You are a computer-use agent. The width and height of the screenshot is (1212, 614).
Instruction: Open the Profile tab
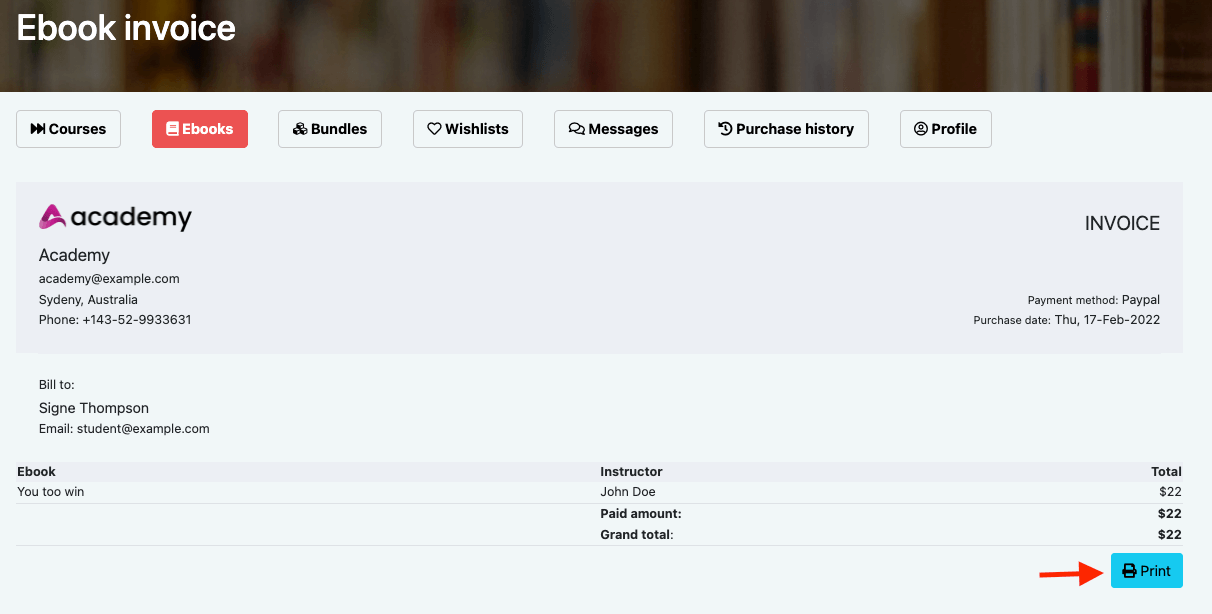(945, 129)
